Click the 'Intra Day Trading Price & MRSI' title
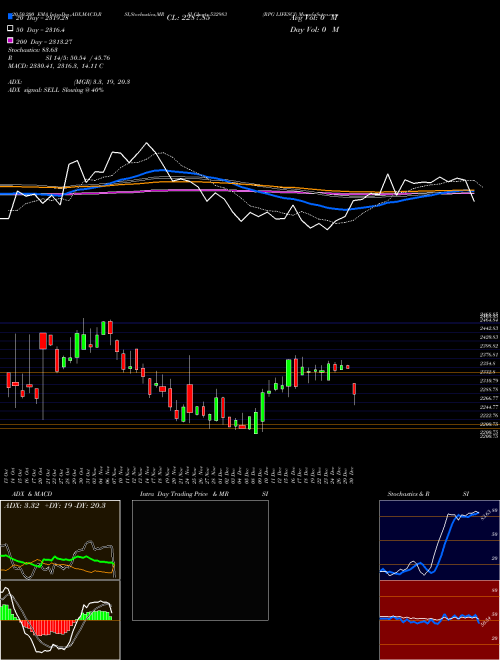 (204, 494)
